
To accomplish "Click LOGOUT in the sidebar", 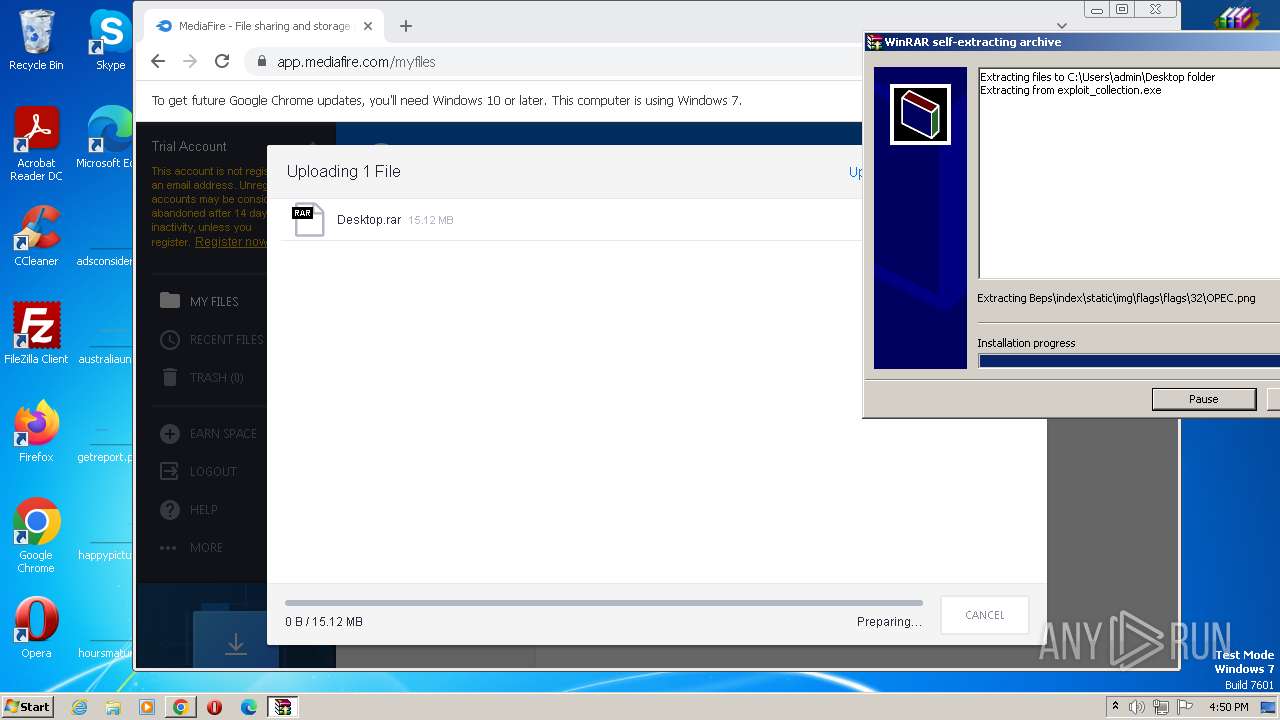I will pyautogui.click(x=200, y=471).
